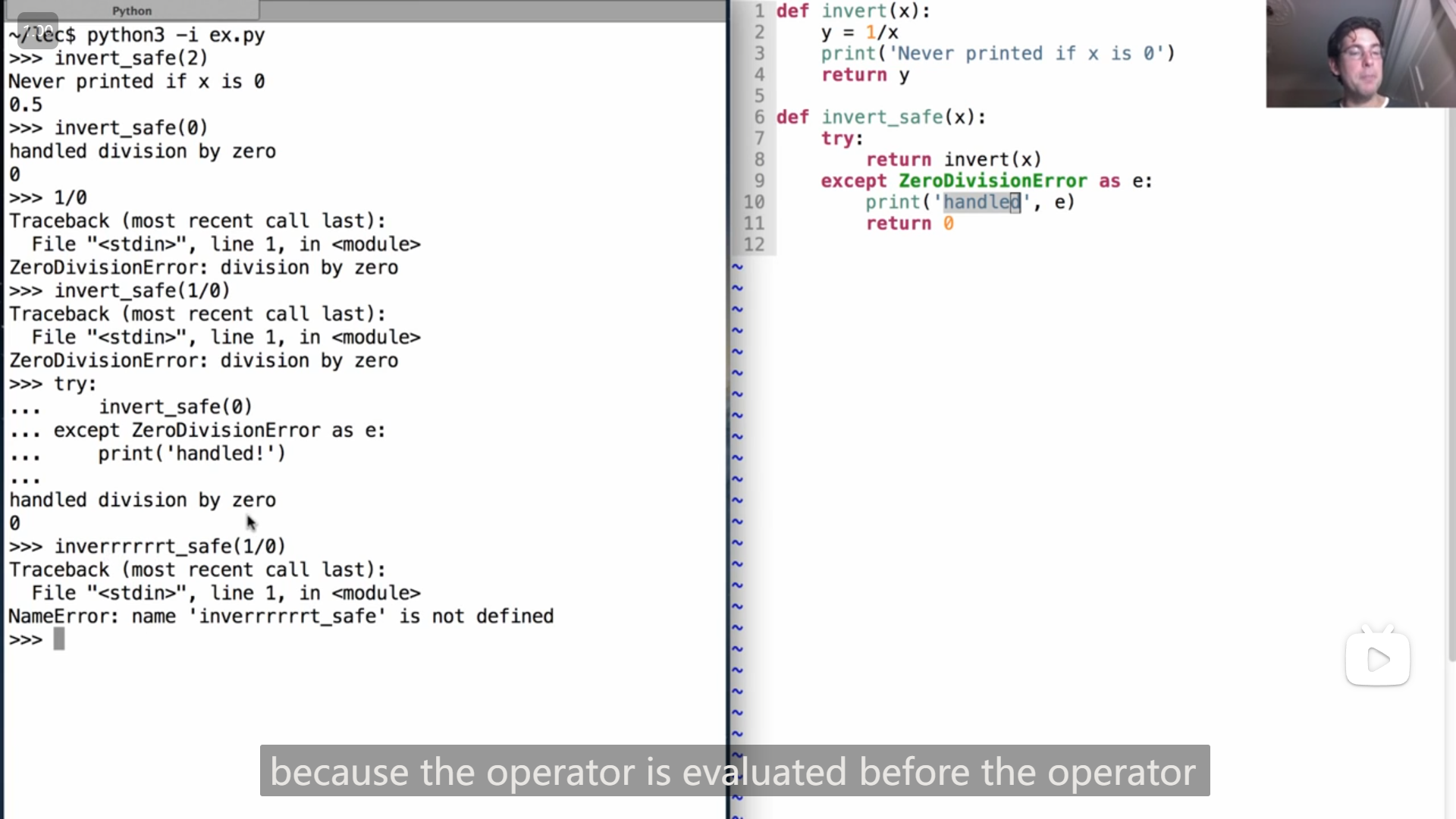
Task: Click the 'inverrrrrrt_safe(1/0)' terminal input line
Action: click(170, 546)
